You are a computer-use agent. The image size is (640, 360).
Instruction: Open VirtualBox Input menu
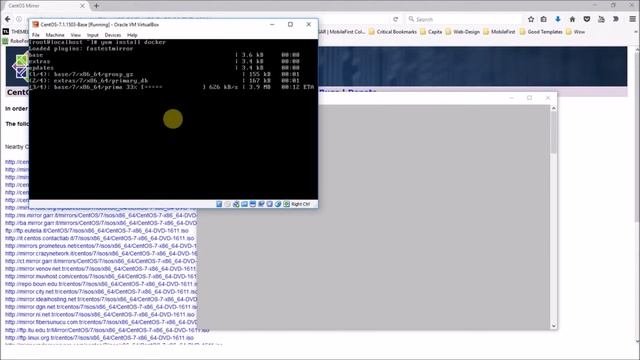(x=93, y=35)
